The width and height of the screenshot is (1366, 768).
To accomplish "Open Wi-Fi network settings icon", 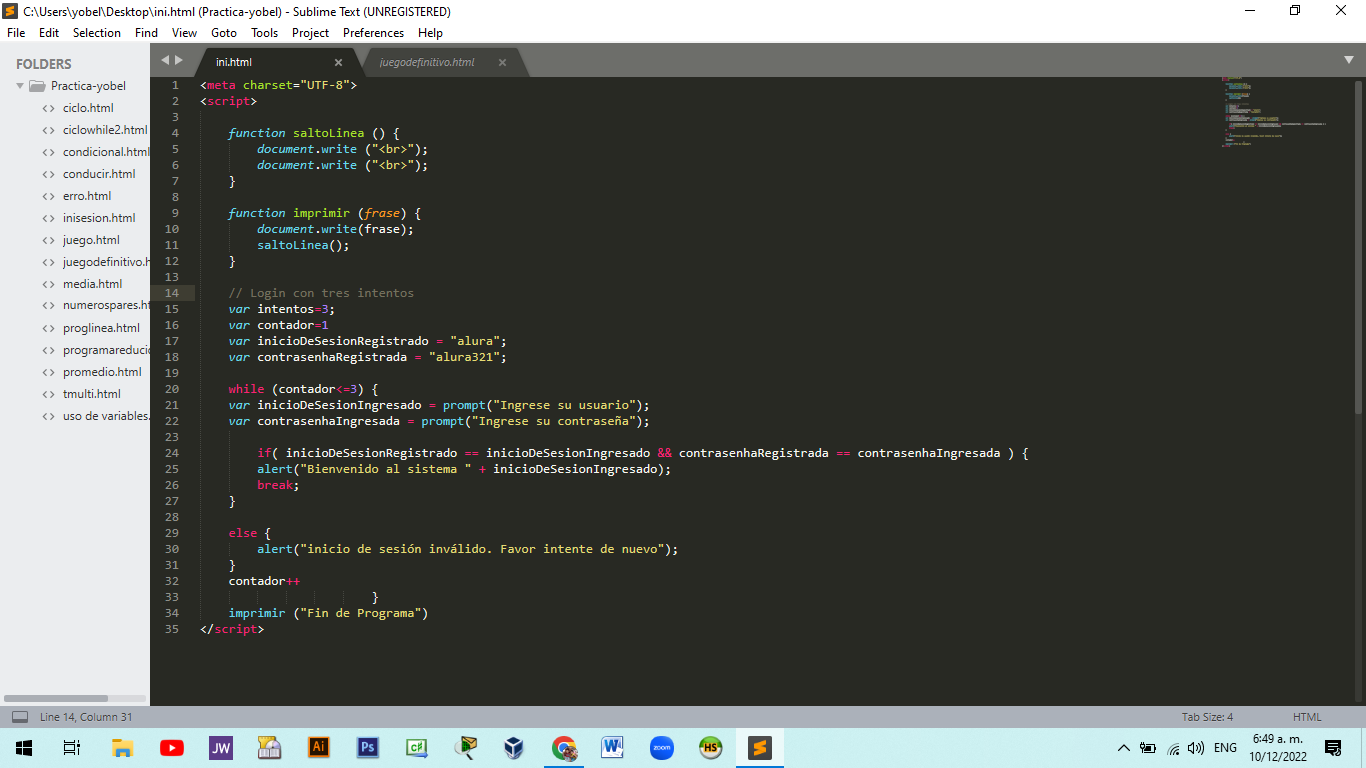I will click(x=1173, y=748).
